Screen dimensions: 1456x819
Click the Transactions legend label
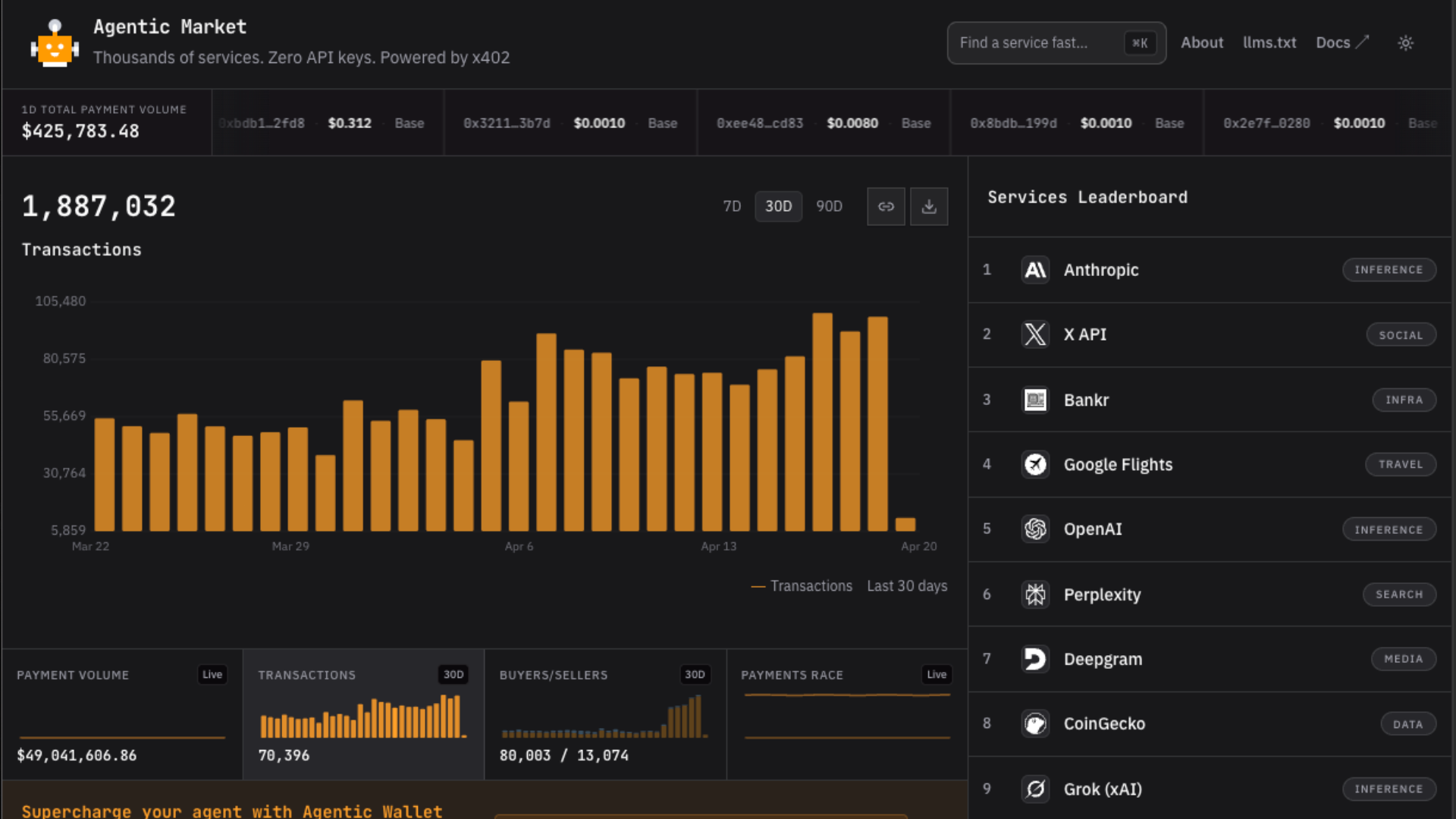click(811, 586)
